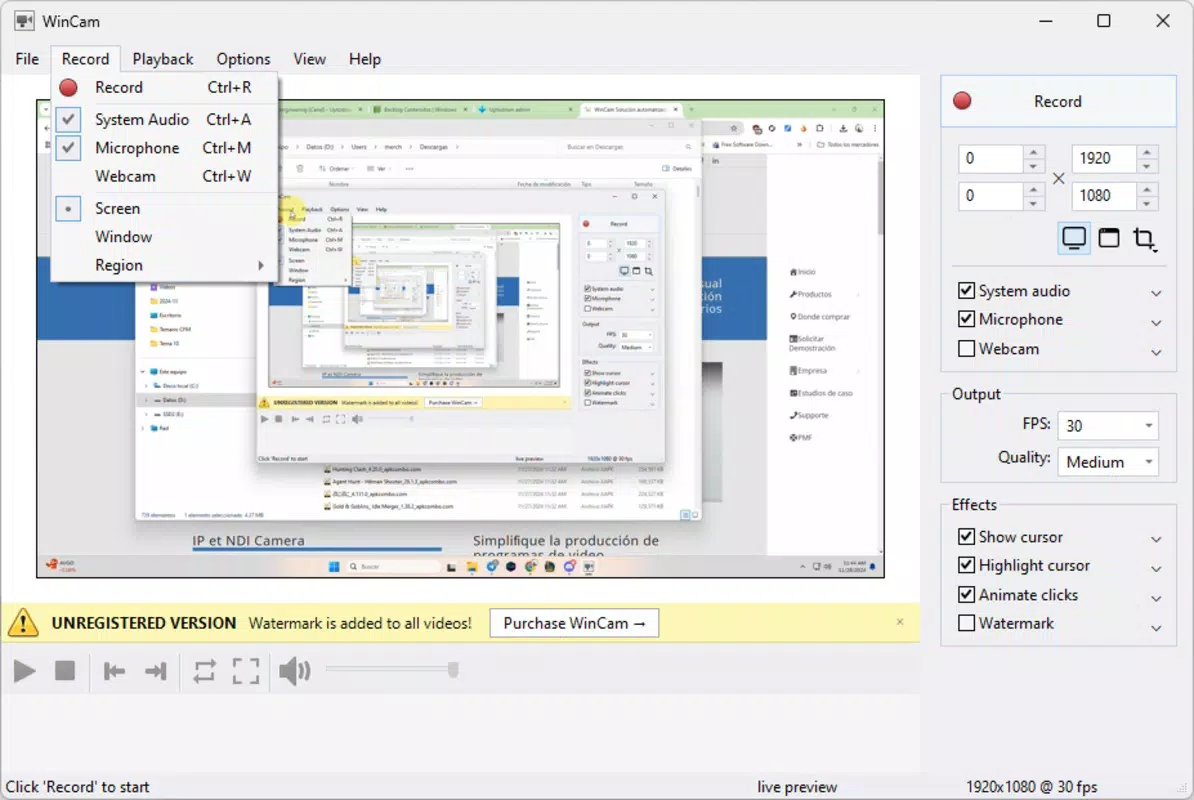Select the window capture mode icon
The width and height of the screenshot is (1194, 800).
point(1109,238)
